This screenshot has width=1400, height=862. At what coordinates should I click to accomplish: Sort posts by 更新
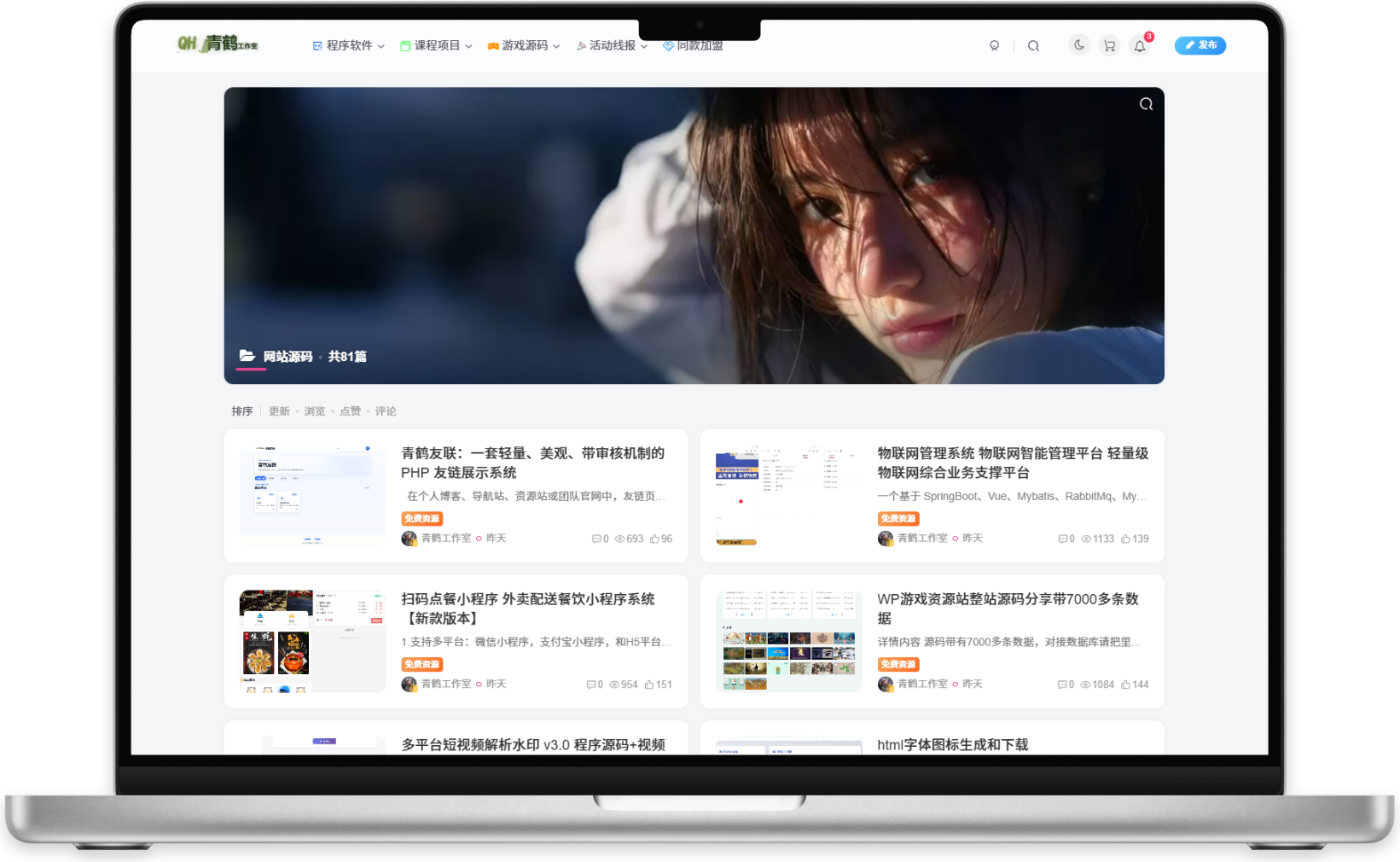pos(279,411)
